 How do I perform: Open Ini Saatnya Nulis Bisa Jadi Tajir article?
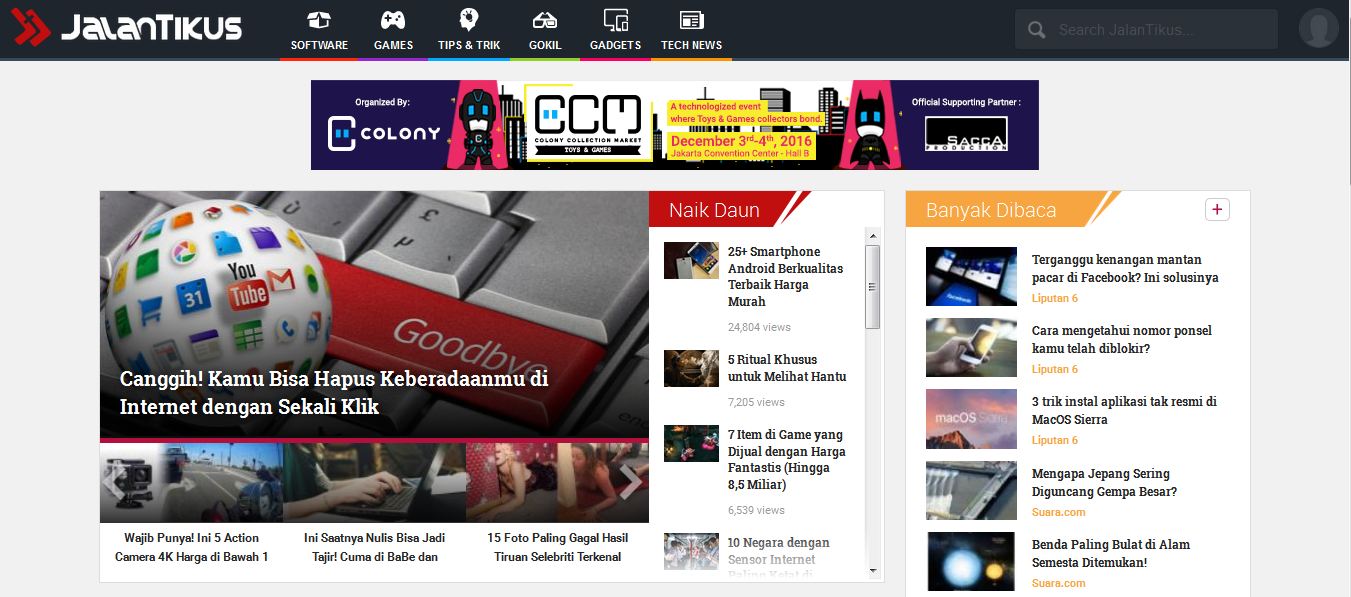374,547
